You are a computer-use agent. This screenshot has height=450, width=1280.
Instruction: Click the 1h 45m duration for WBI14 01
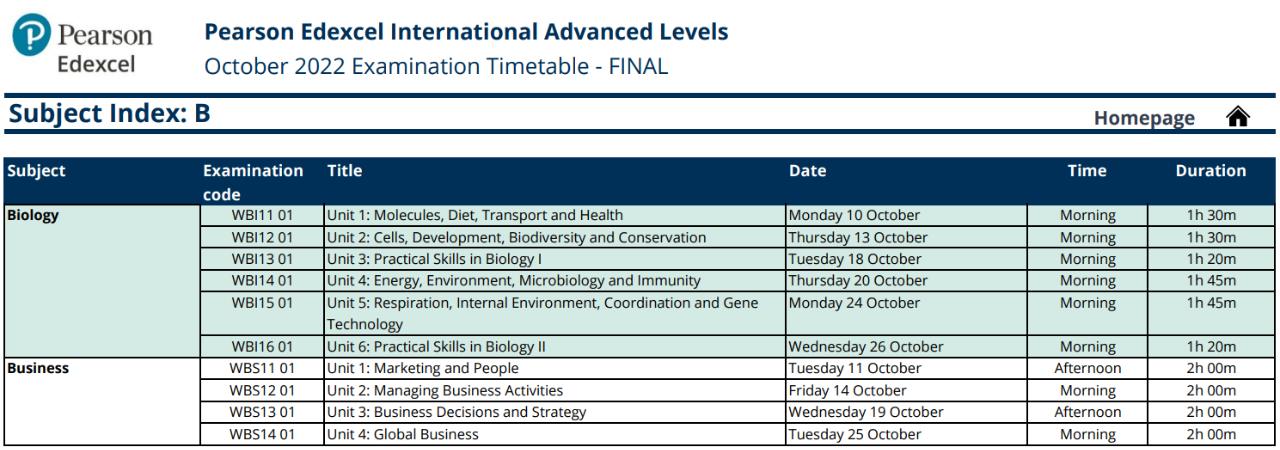(1211, 281)
